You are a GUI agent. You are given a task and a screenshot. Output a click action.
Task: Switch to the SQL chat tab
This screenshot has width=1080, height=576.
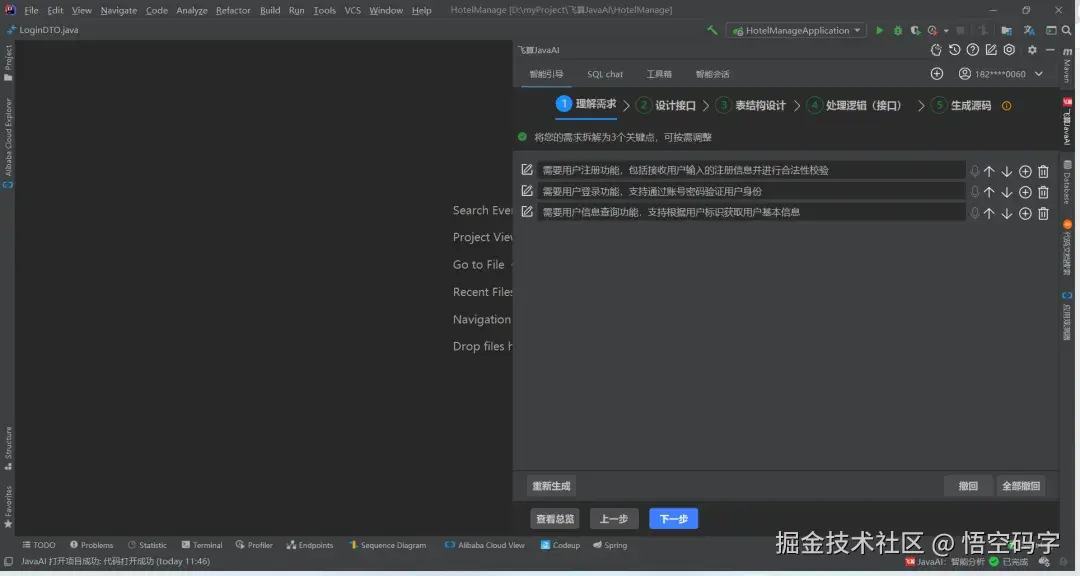click(605, 74)
